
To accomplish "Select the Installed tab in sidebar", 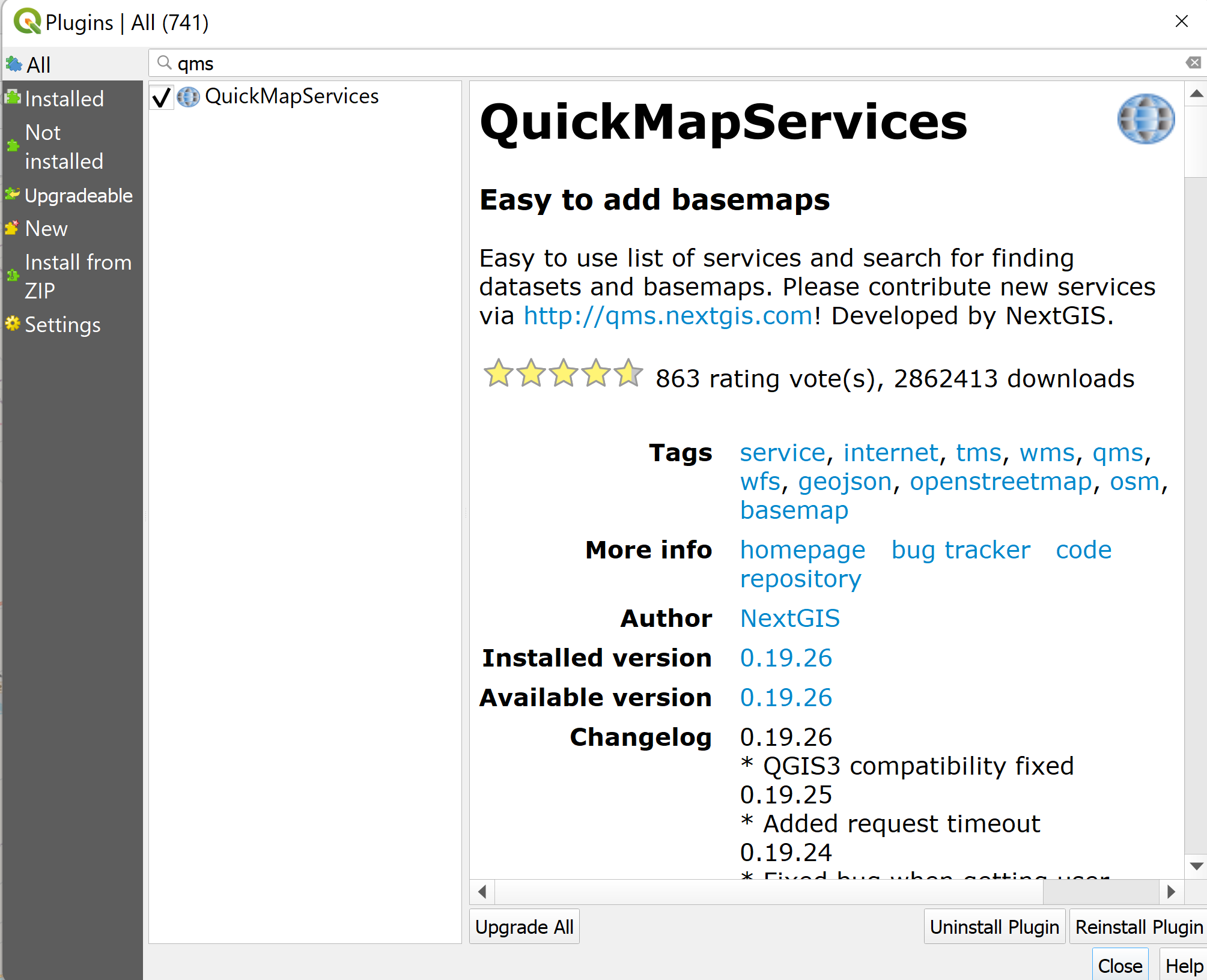I will click(x=64, y=97).
